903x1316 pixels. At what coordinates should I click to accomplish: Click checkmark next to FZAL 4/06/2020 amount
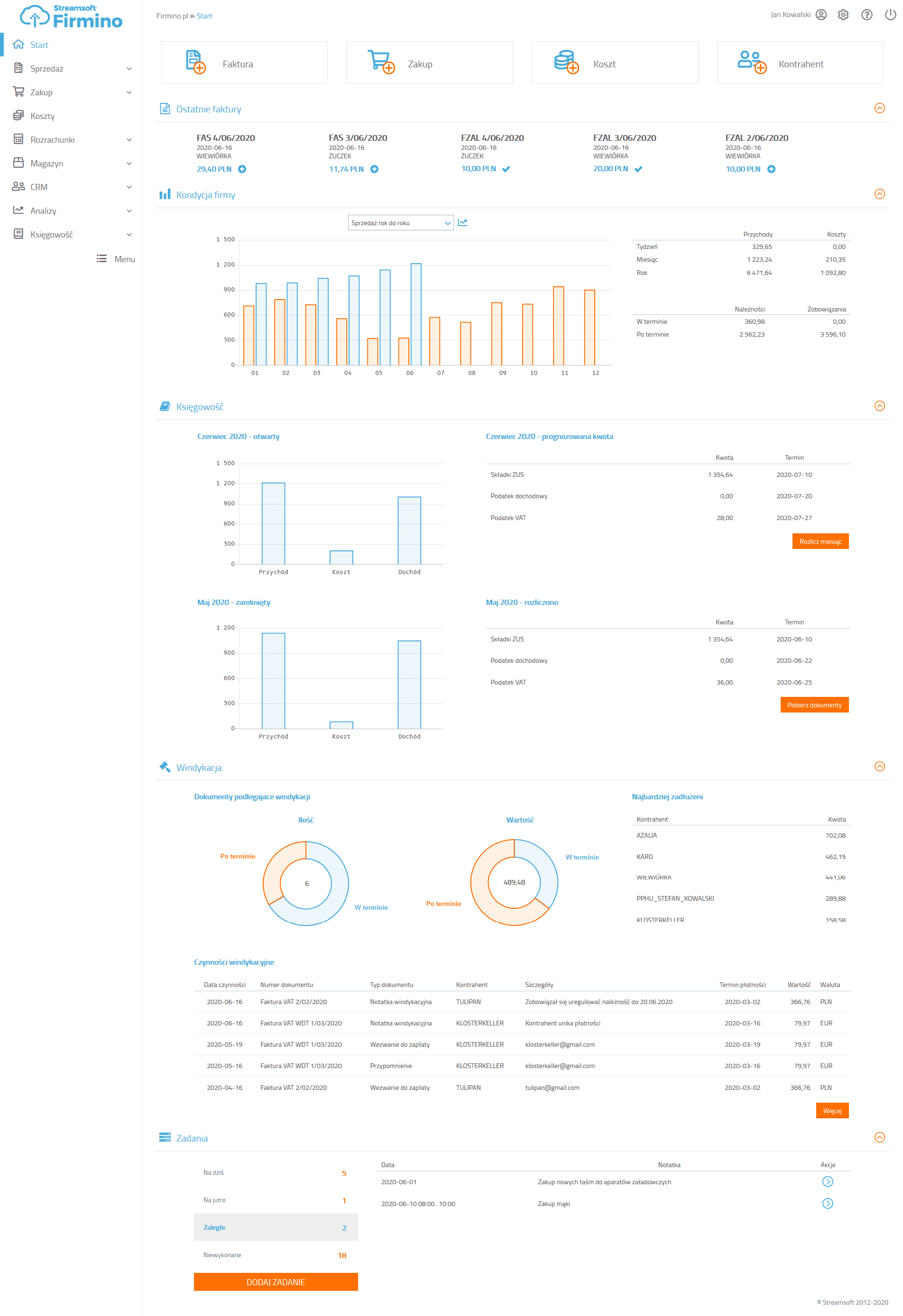tap(506, 169)
